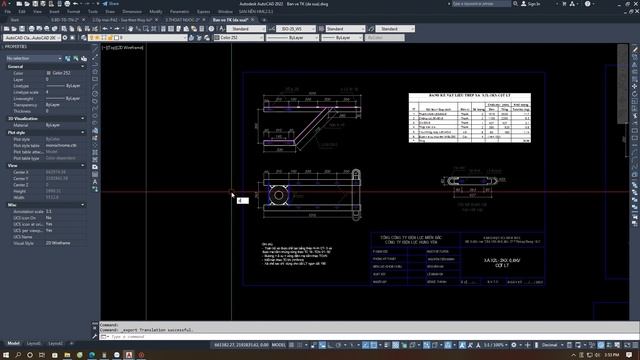Select the Line tool in Draw toolbar

[x=95, y=50]
